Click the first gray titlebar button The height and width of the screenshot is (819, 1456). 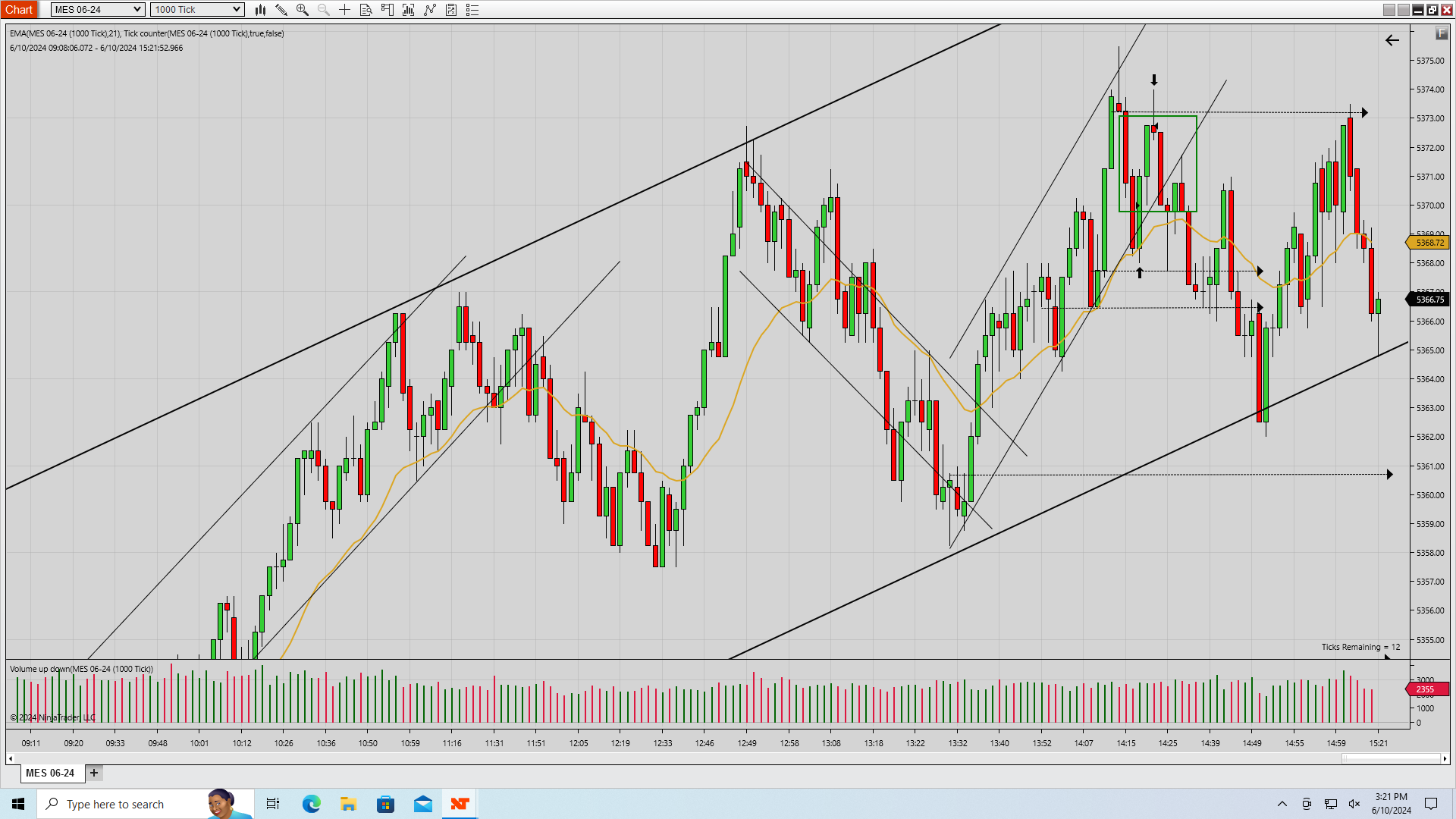[x=1389, y=10]
